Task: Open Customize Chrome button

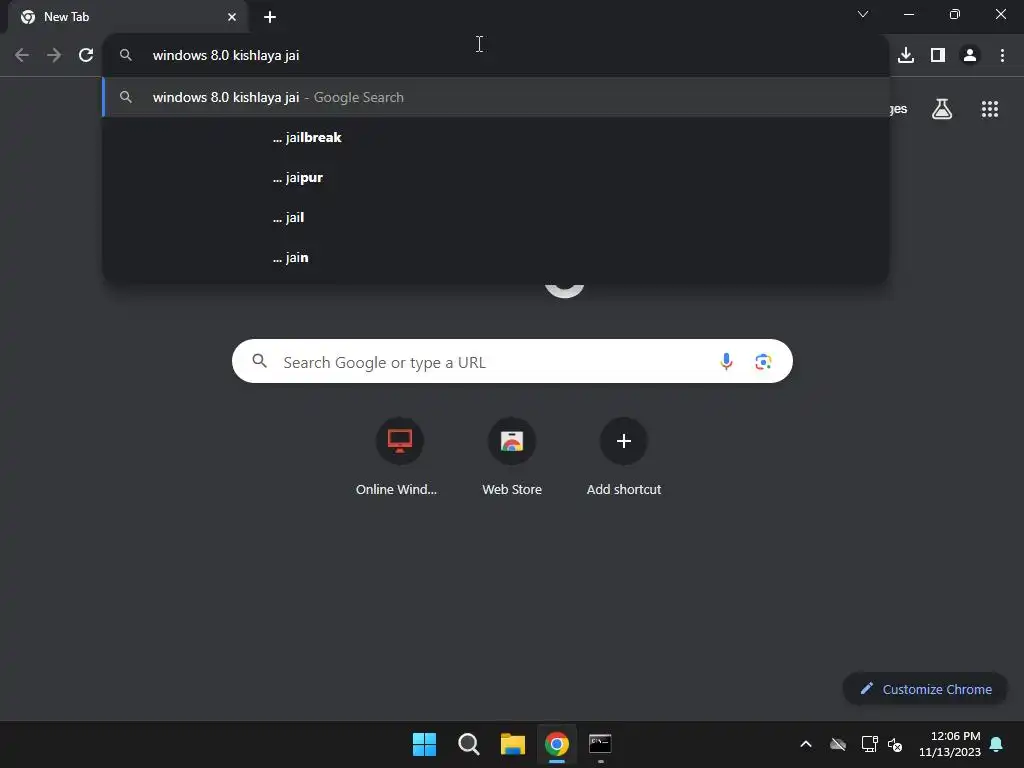Action: point(925,689)
